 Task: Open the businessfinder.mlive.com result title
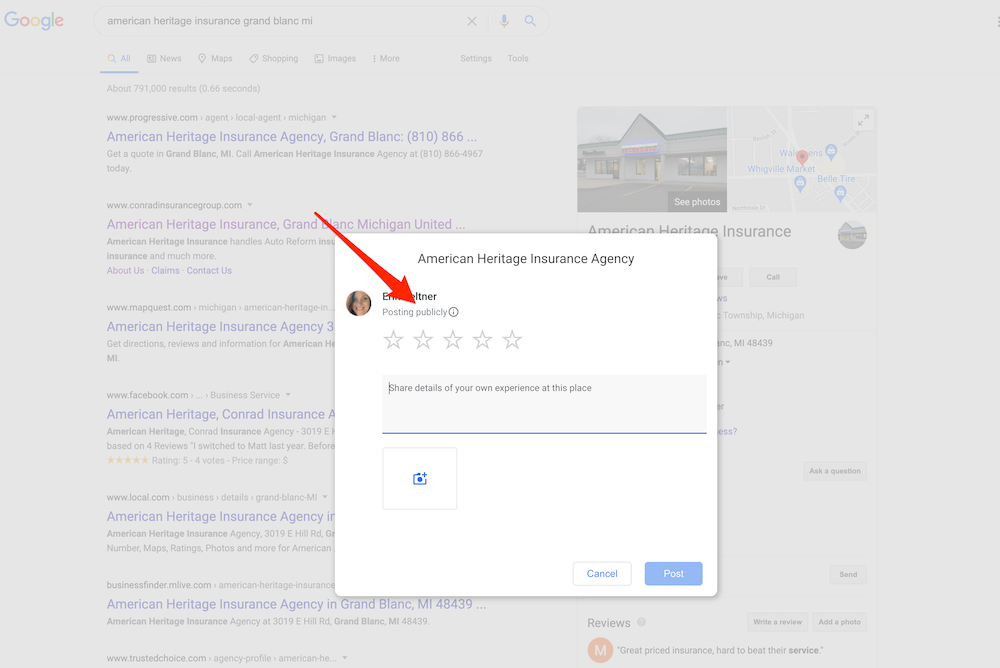296,604
